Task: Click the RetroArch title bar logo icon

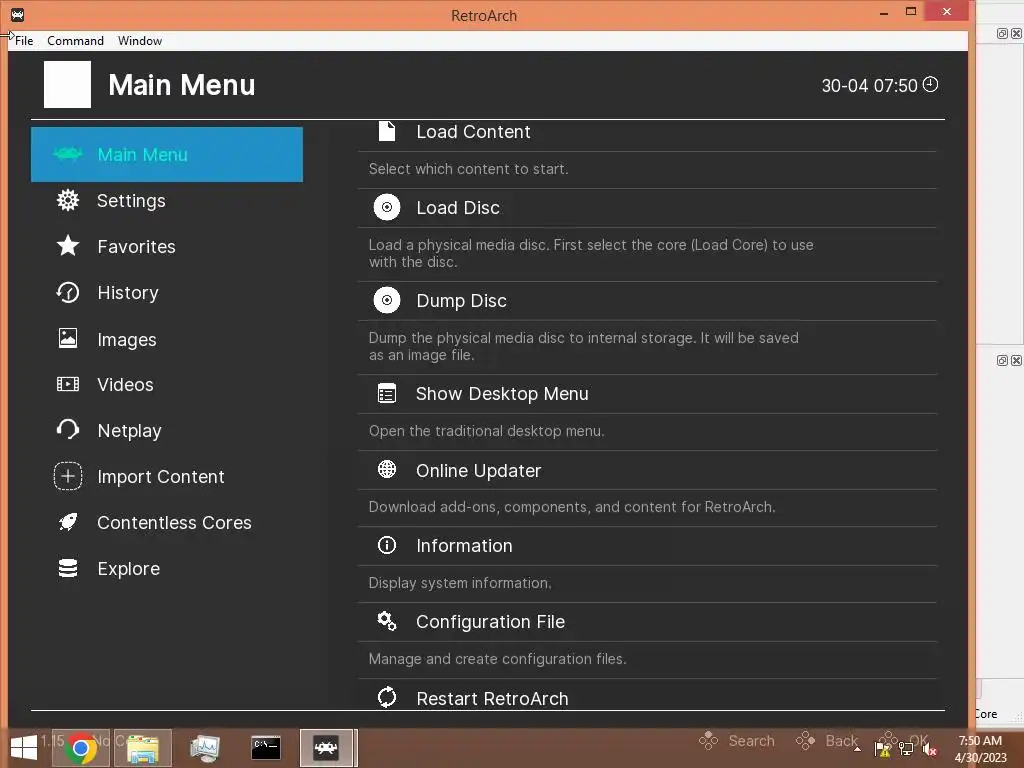Action: pyautogui.click(x=18, y=14)
